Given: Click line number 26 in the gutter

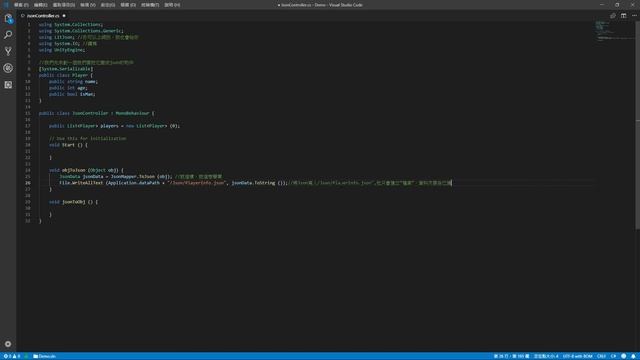Looking at the screenshot, I should click(27, 183).
